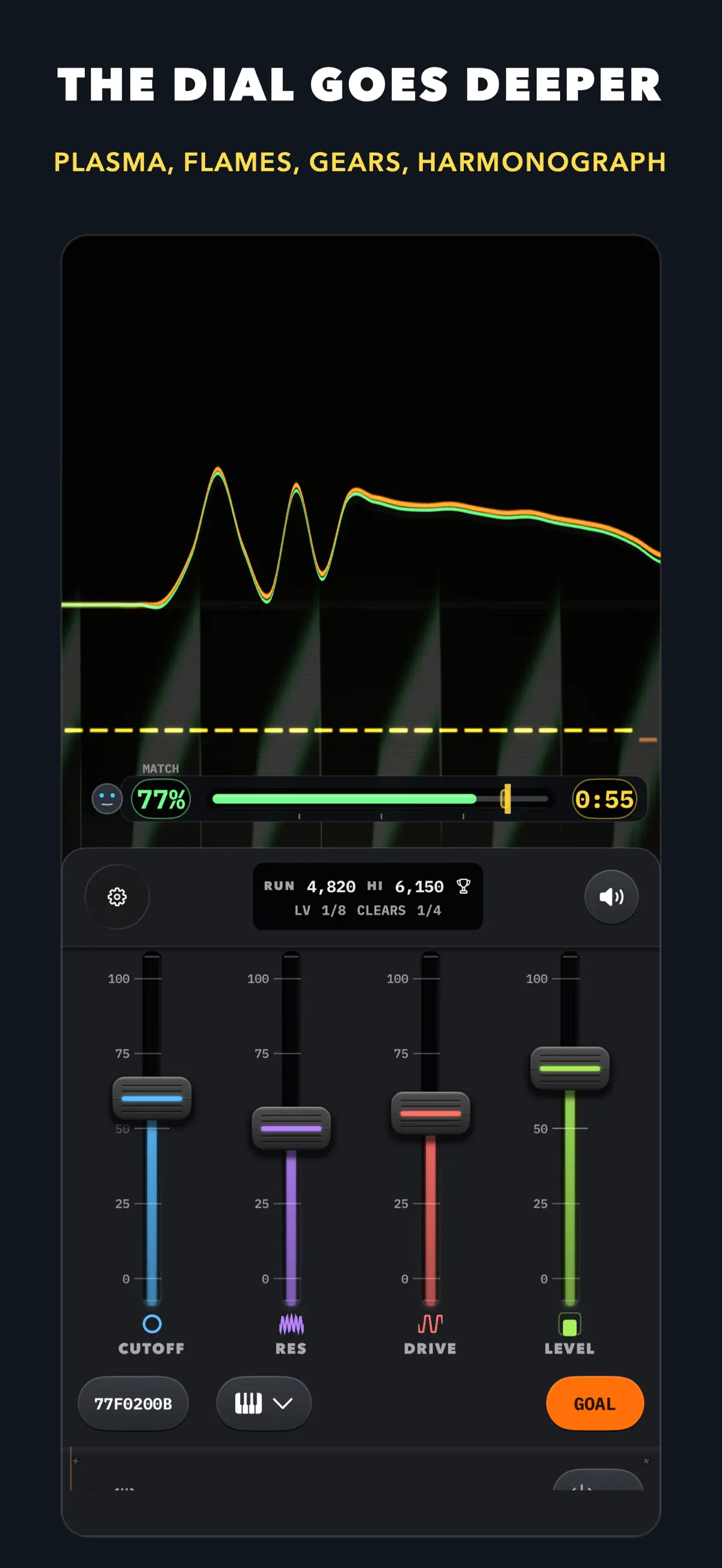Tap the face mood icon near match

pyautogui.click(x=107, y=799)
